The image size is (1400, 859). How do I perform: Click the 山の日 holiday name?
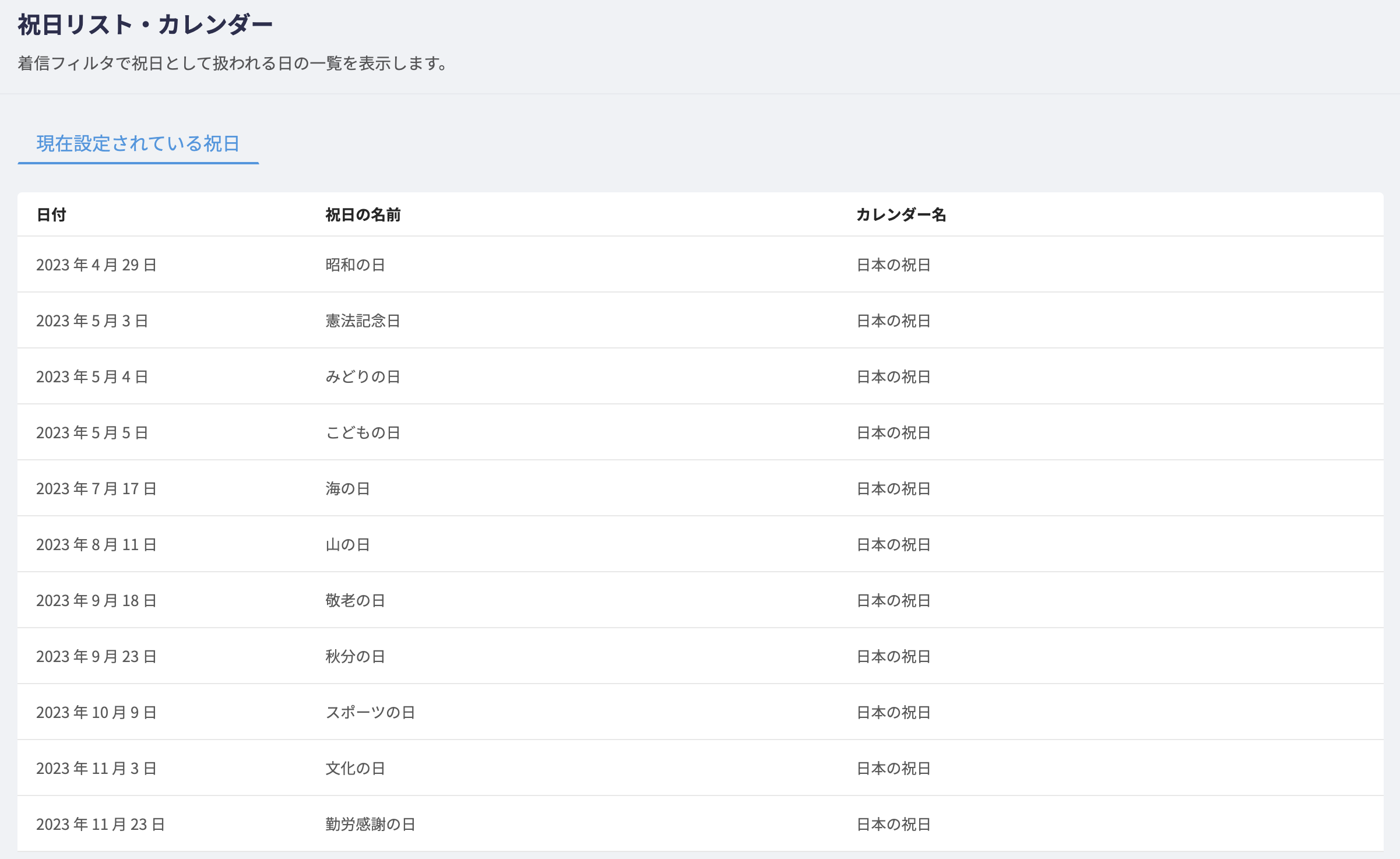point(347,544)
